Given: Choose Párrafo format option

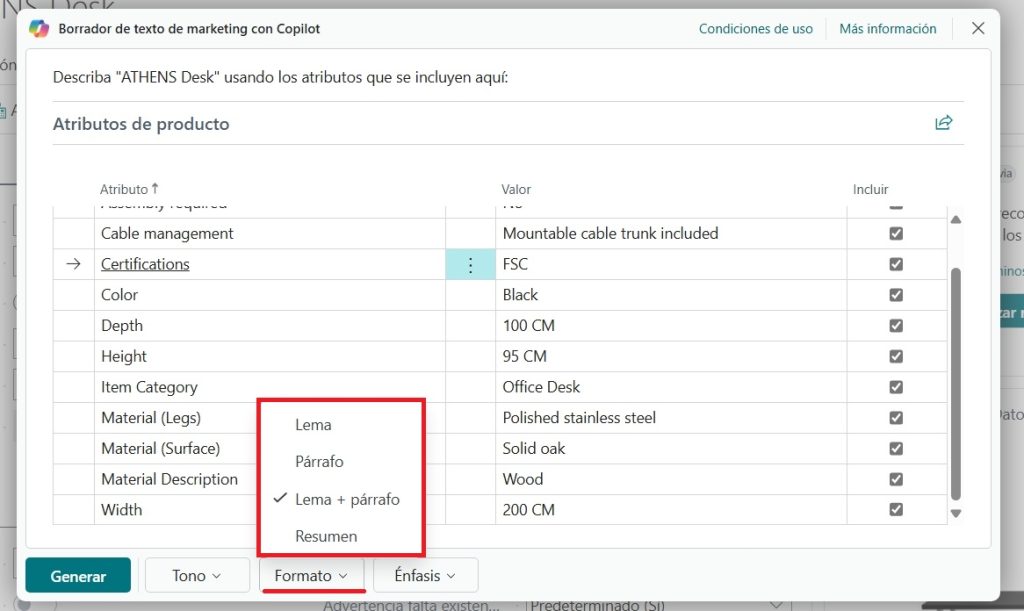Looking at the screenshot, I should tap(319, 462).
